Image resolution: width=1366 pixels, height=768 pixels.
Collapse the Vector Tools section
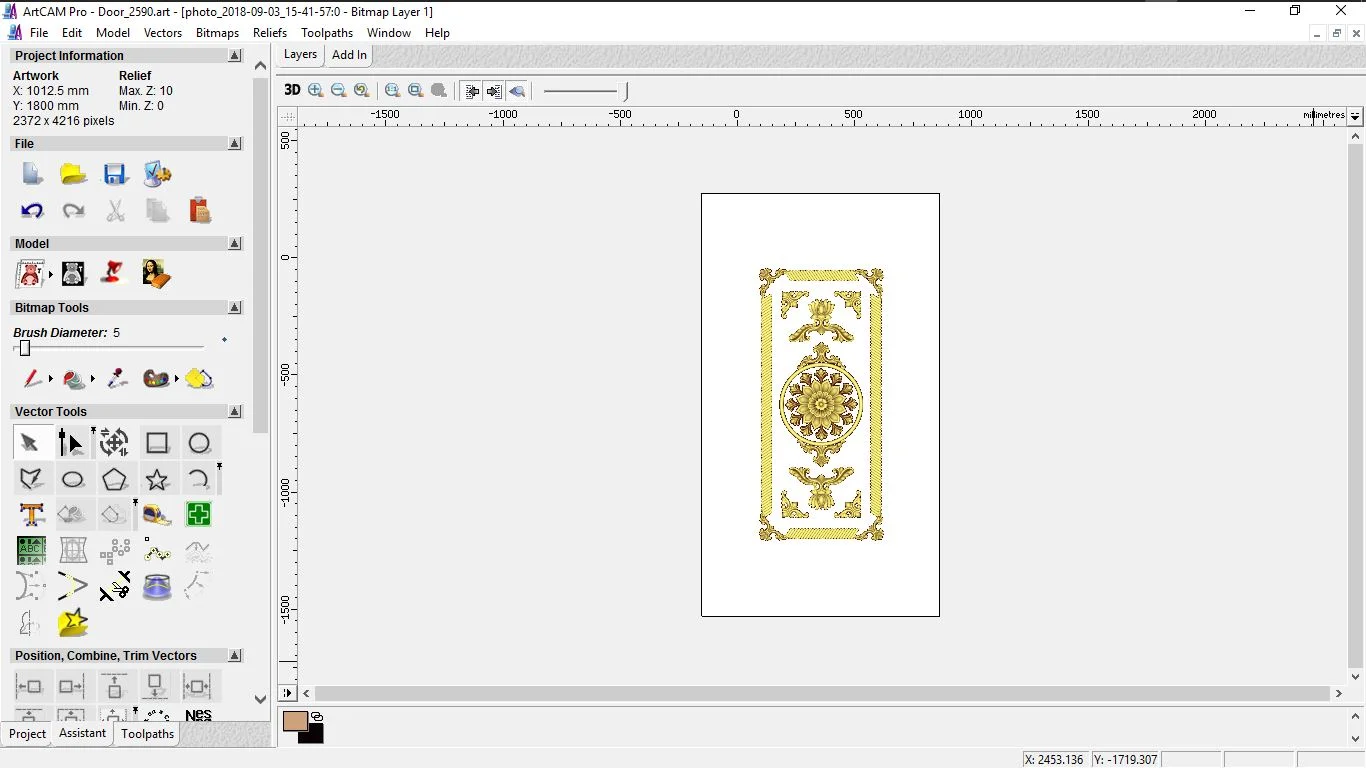[235, 412]
